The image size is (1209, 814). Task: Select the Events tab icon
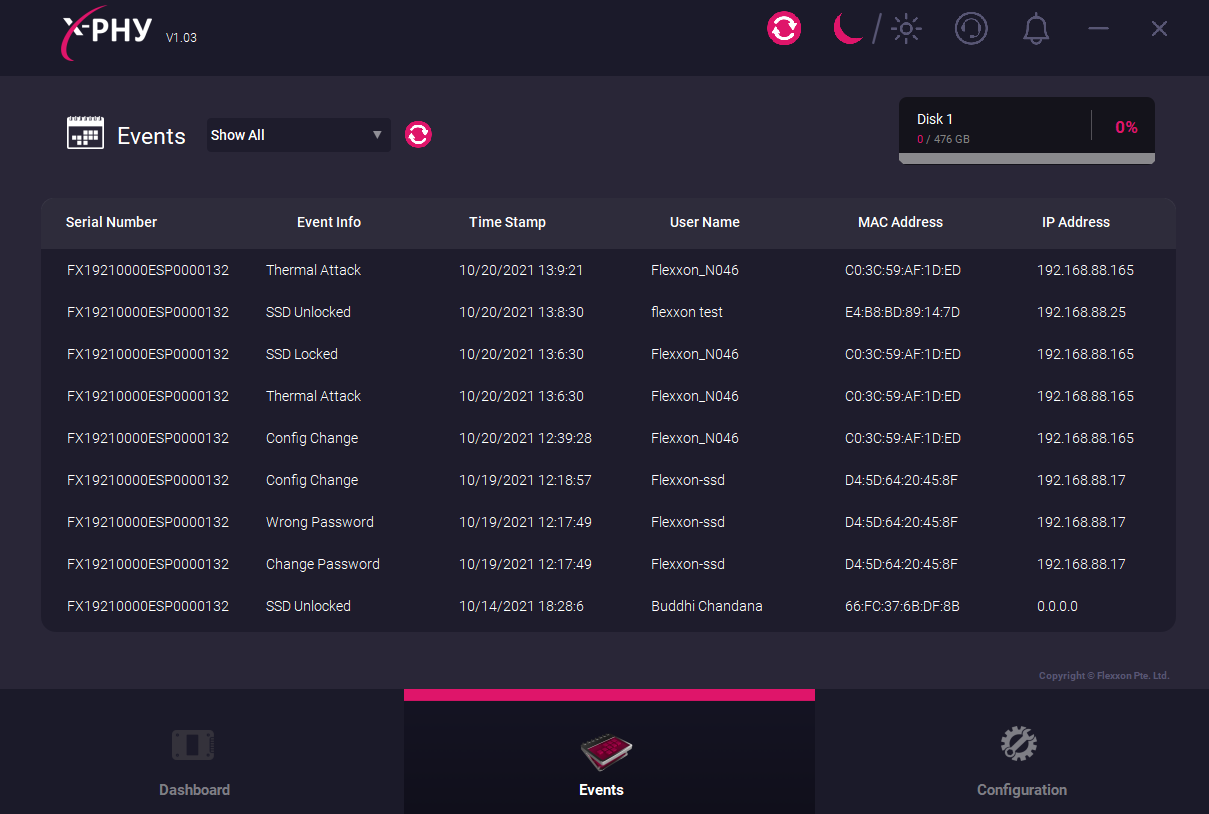point(606,752)
